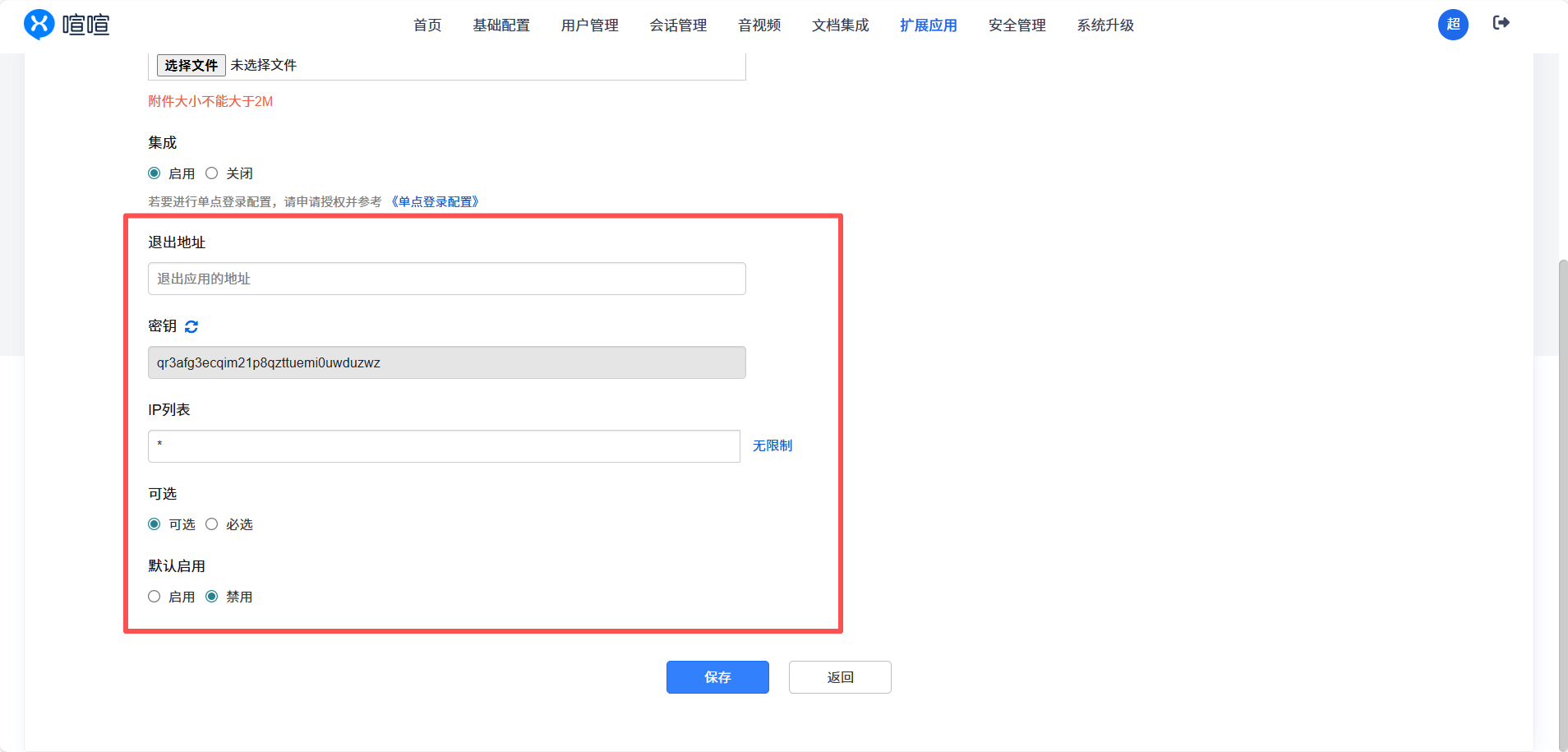Viewport: 1568px width, 752px height.
Task: Click the IP列表 input field
Action: pos(444,446)
